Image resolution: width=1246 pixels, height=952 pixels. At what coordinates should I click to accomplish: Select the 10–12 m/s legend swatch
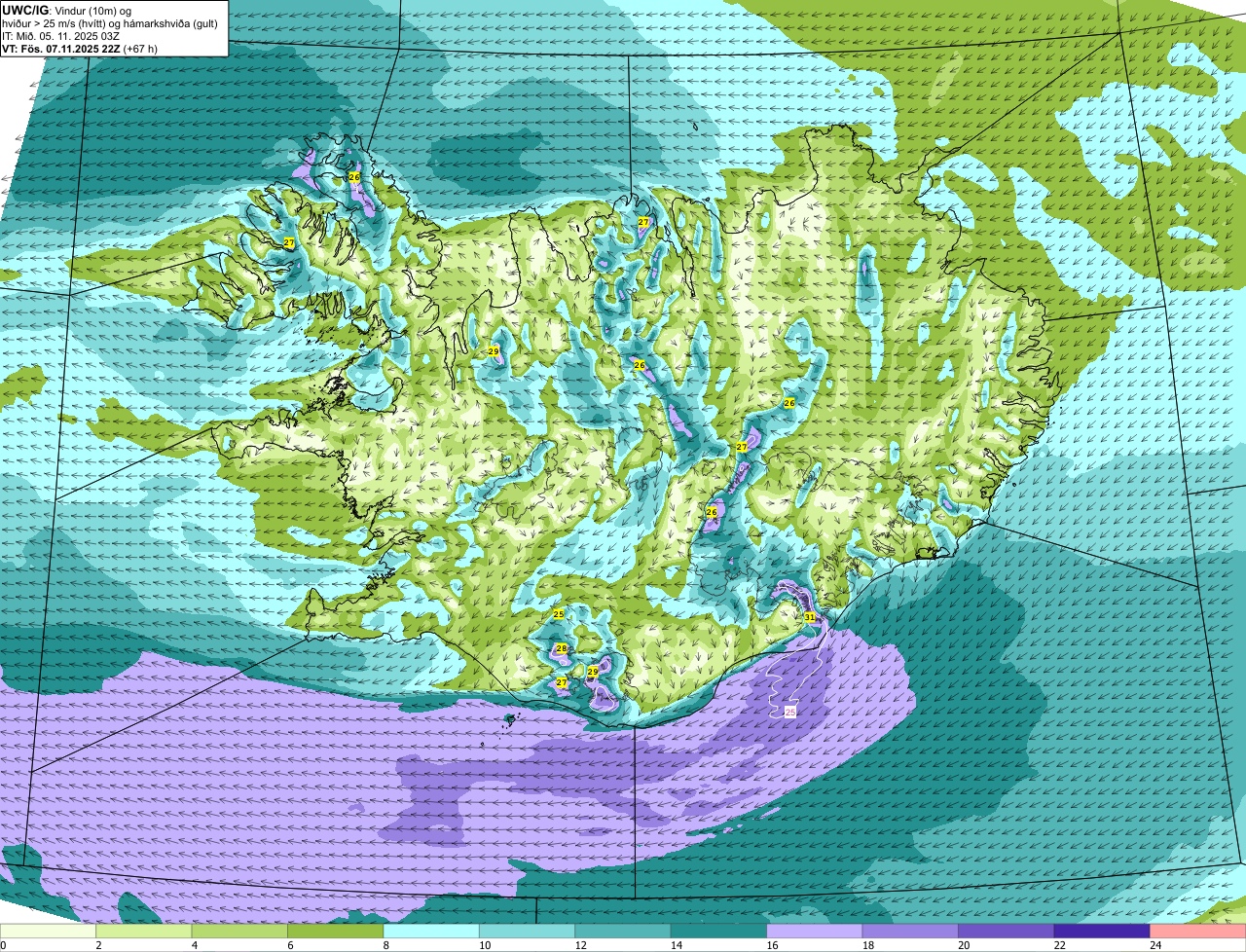point(528,931)
